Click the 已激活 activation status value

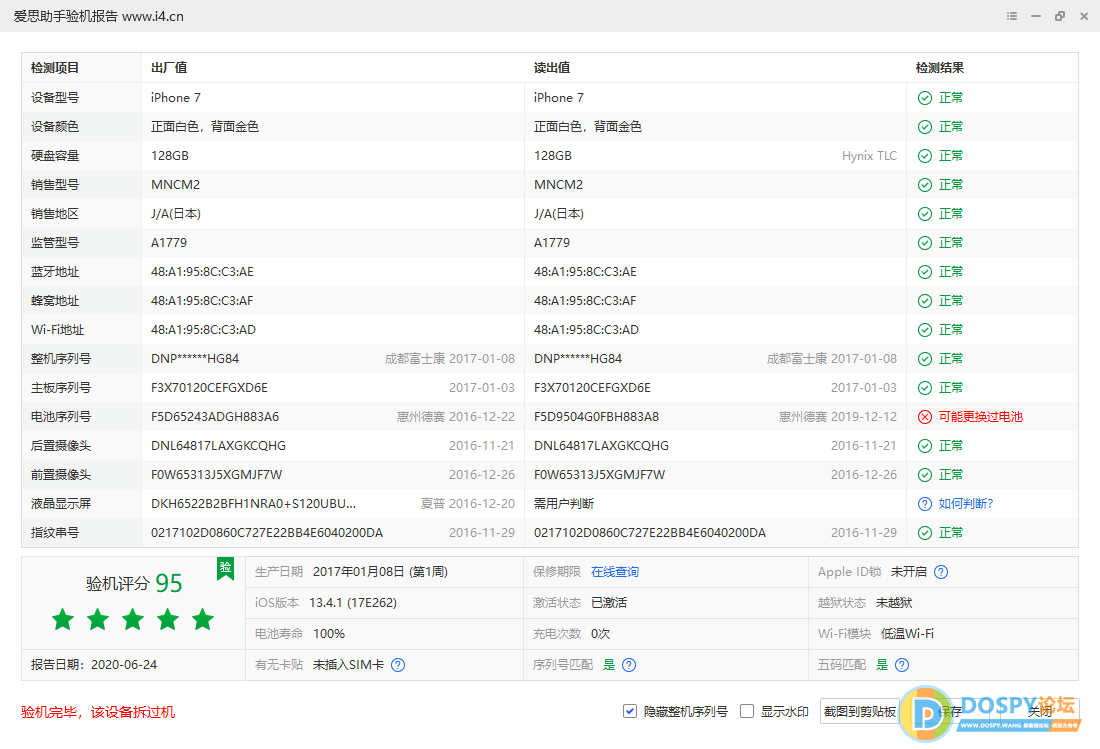click(x=609, y=603)
